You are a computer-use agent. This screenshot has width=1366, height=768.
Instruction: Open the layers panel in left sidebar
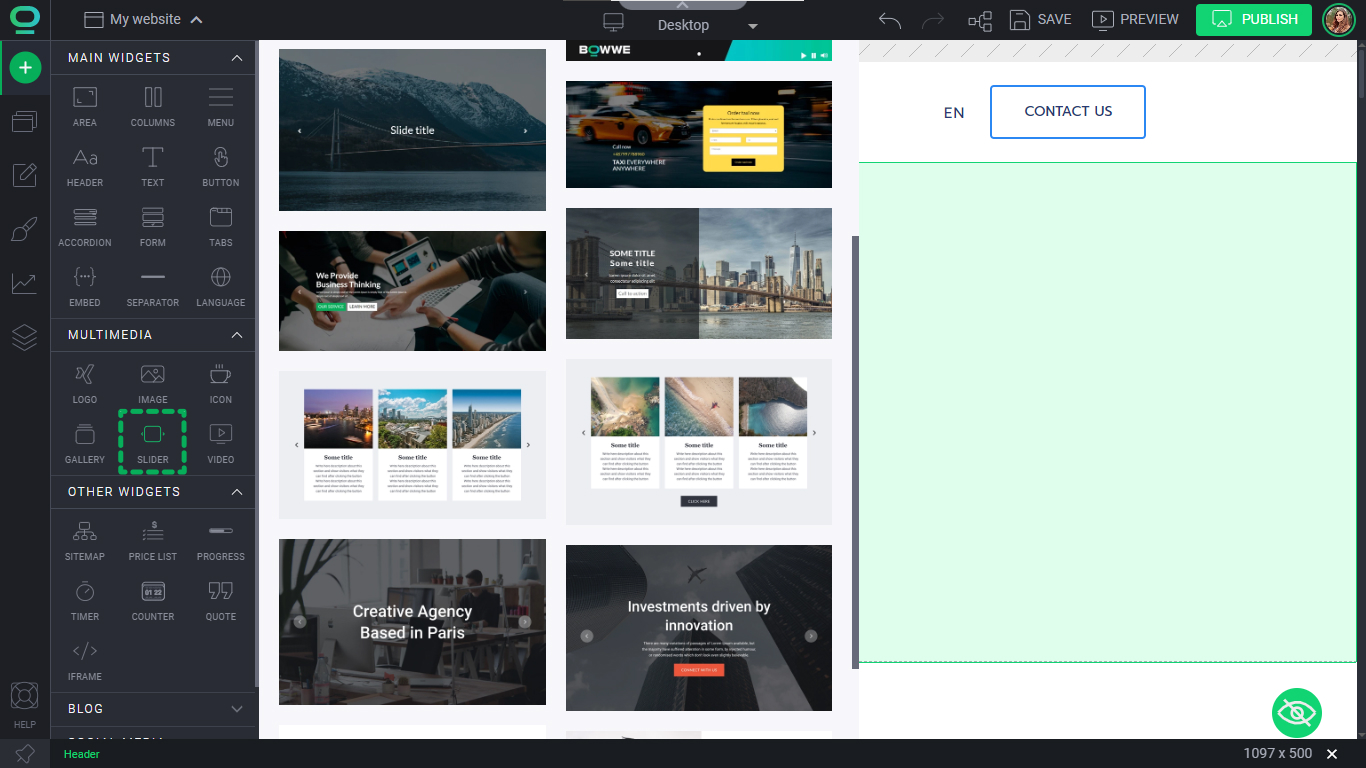(25, 337)
